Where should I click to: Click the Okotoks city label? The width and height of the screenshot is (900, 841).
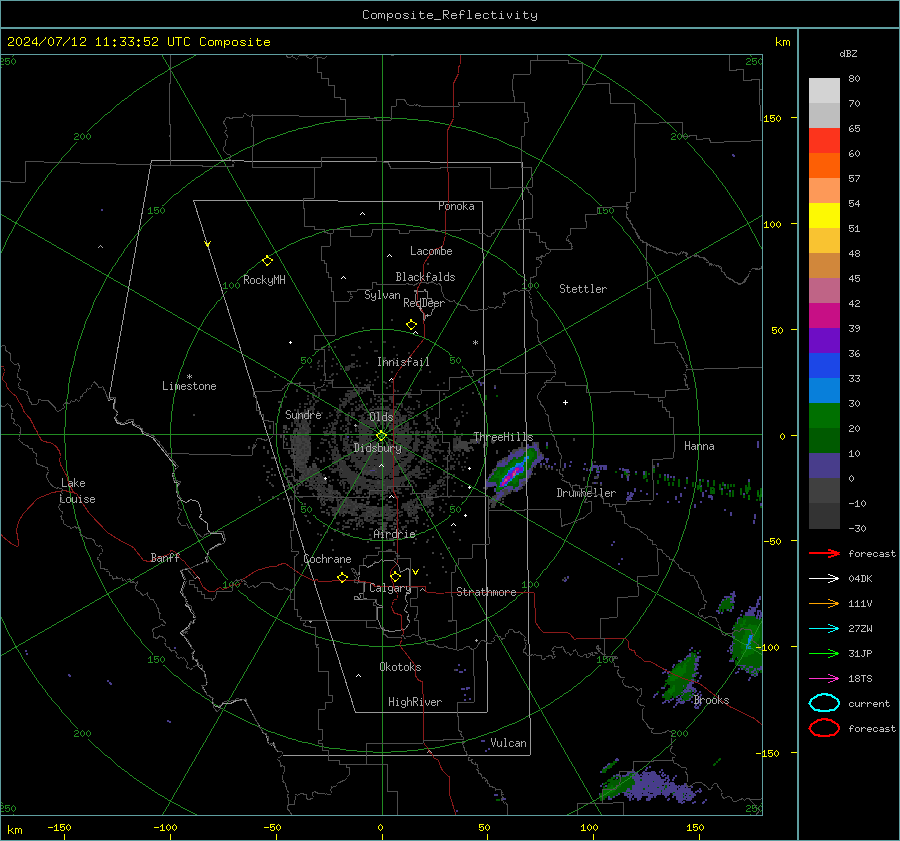(400, 667)
